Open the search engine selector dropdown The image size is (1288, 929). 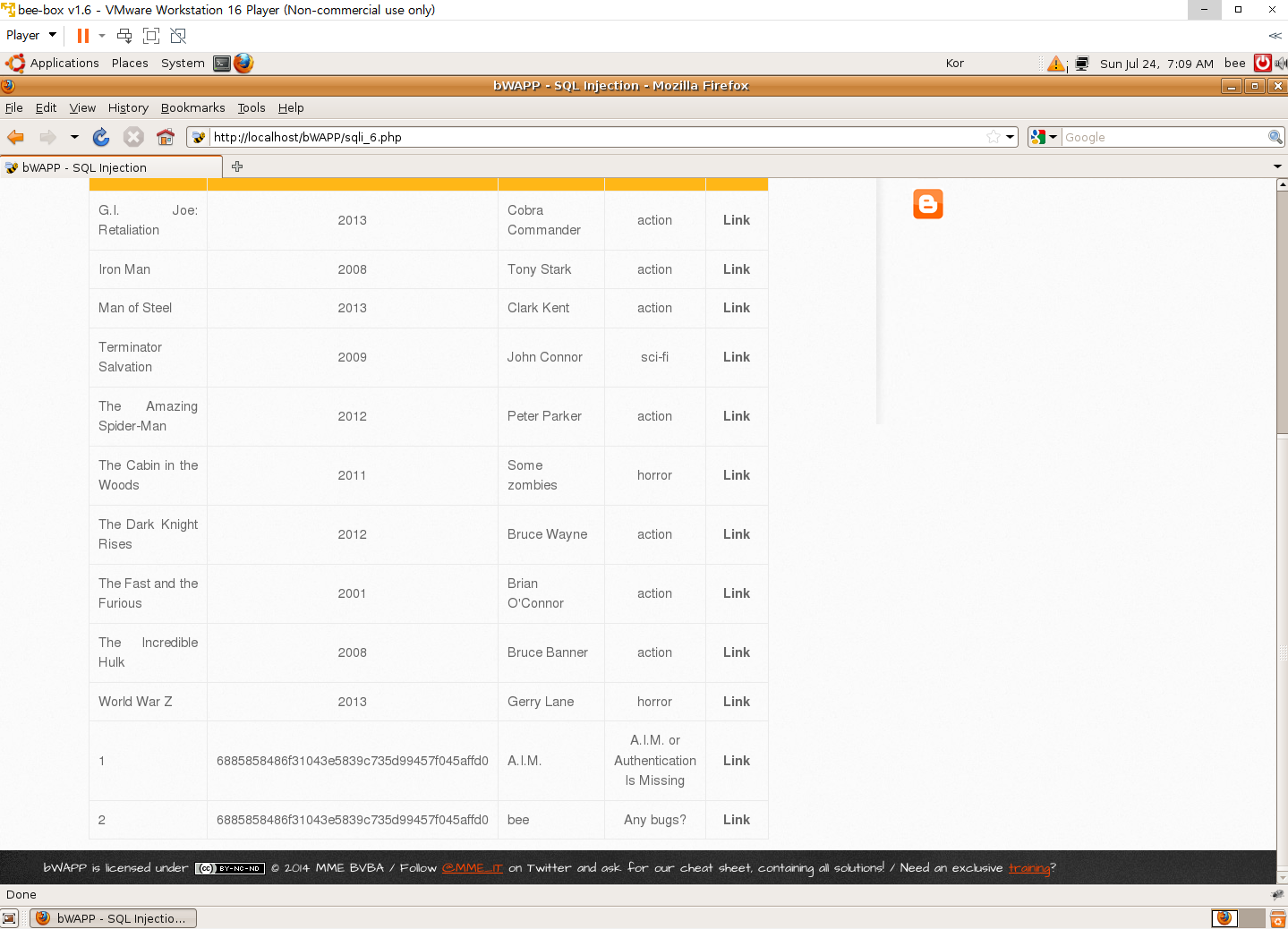(1045, 137)
